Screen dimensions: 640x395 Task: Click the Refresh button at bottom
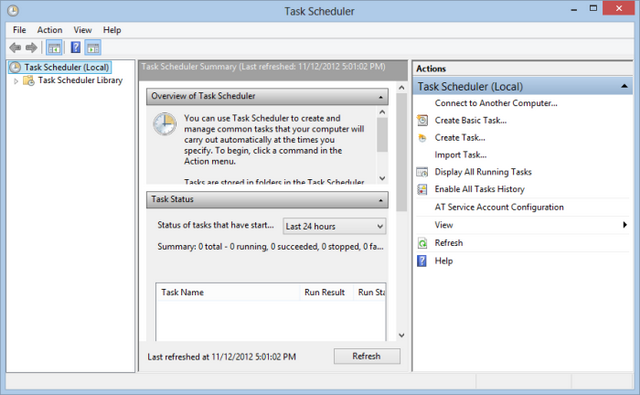367,356
